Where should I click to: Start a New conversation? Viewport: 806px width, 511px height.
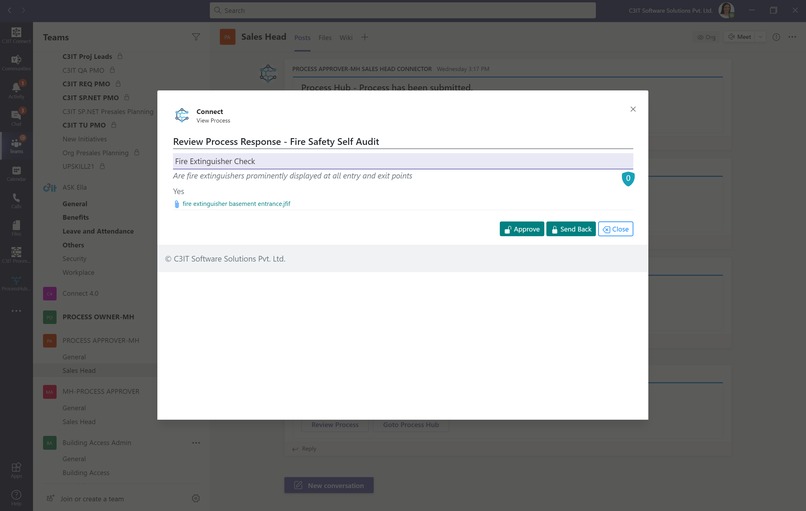(329, 485)
